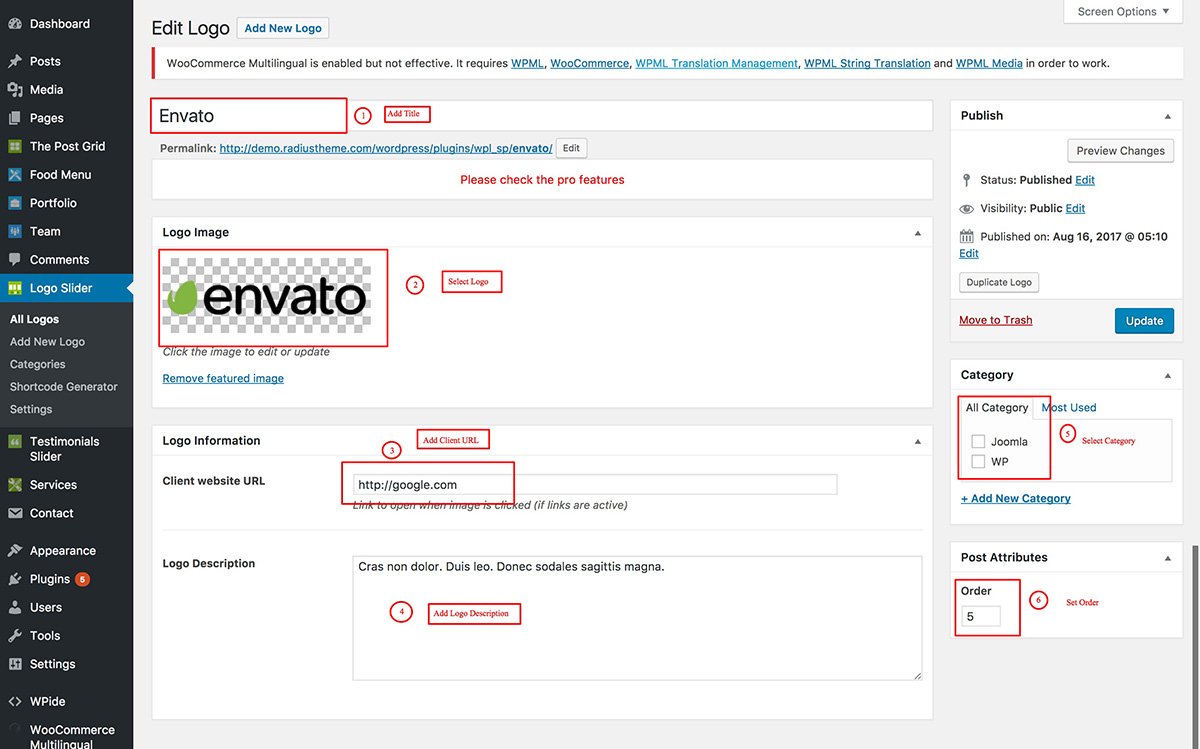The image size is (1200, 749).
Task: Click the Order number field
Action: coord(981,617)
